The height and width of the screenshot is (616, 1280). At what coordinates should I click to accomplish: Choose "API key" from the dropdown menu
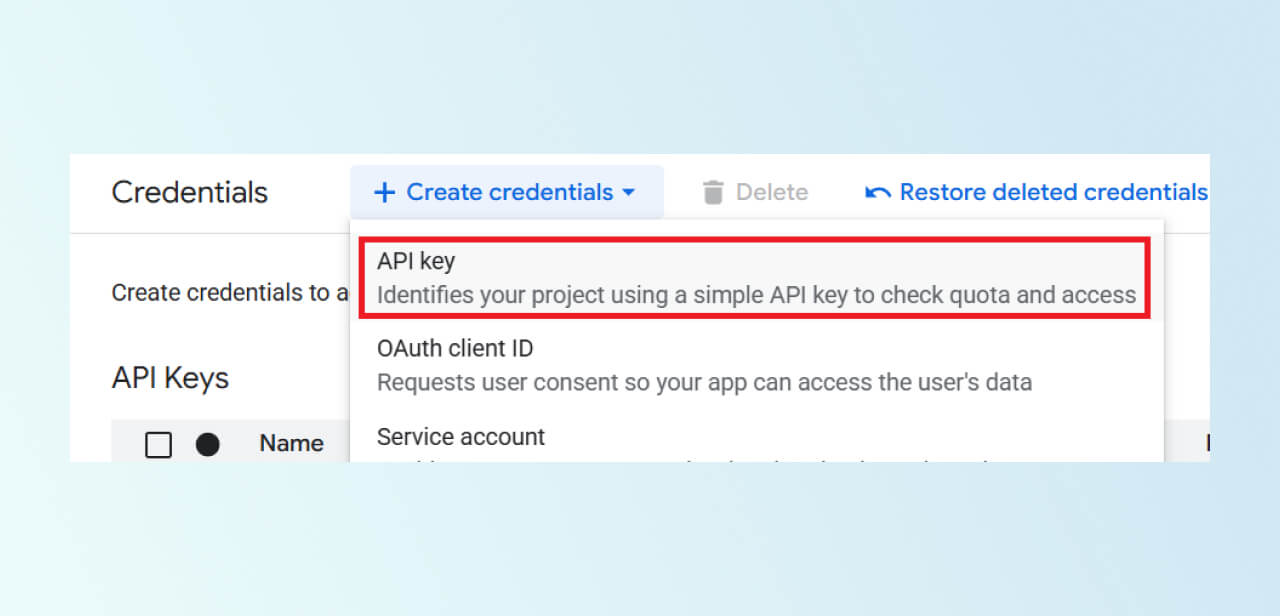[416, 261]
